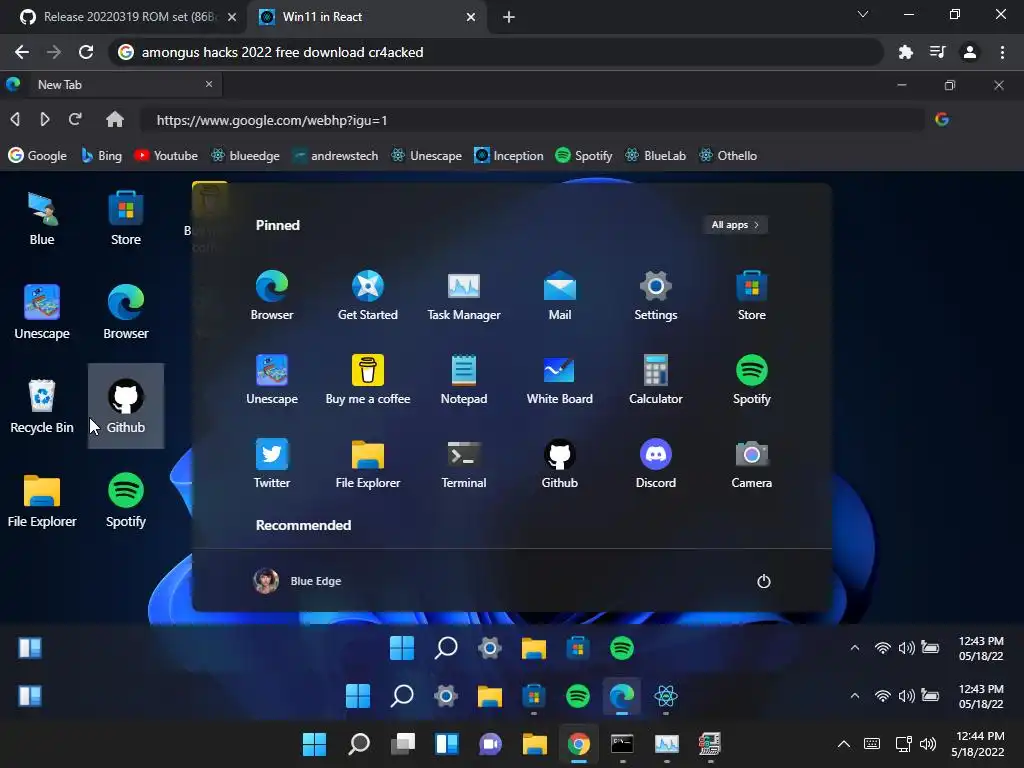
Task: Open Buy me a coffee app
Action: click(368, 379)
